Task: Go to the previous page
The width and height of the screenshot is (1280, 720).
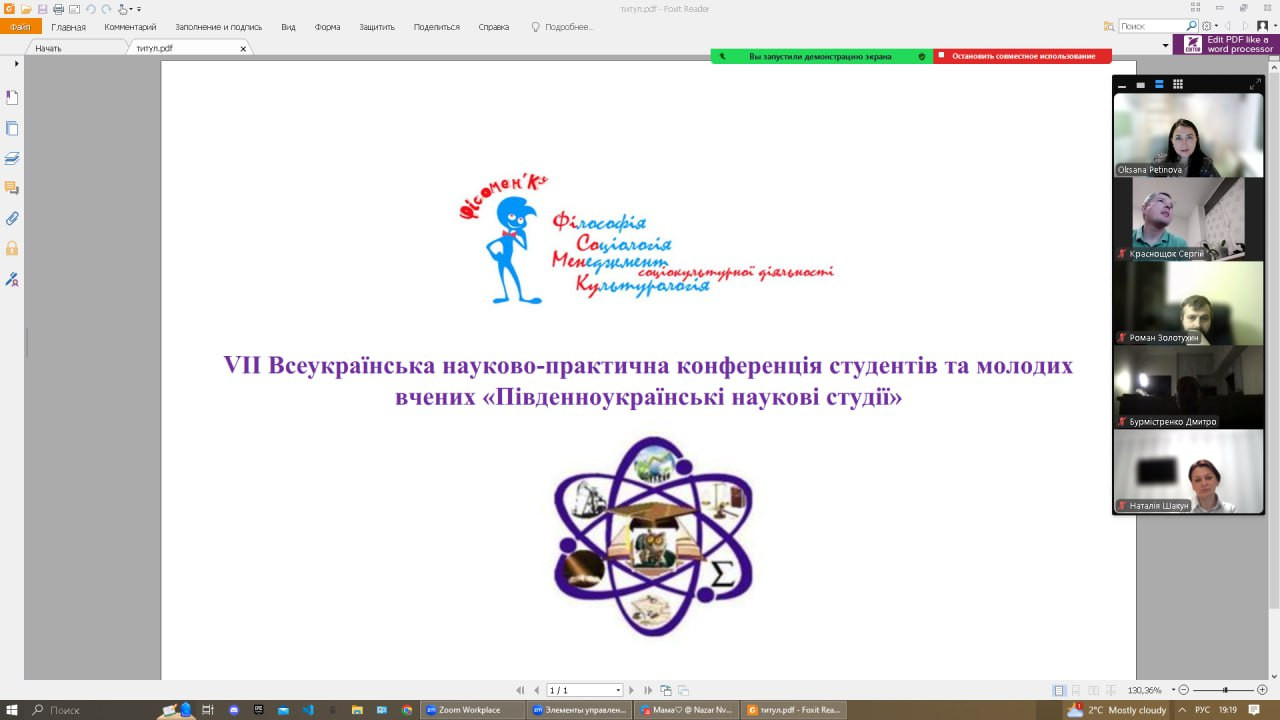Action: coord(537,690)
